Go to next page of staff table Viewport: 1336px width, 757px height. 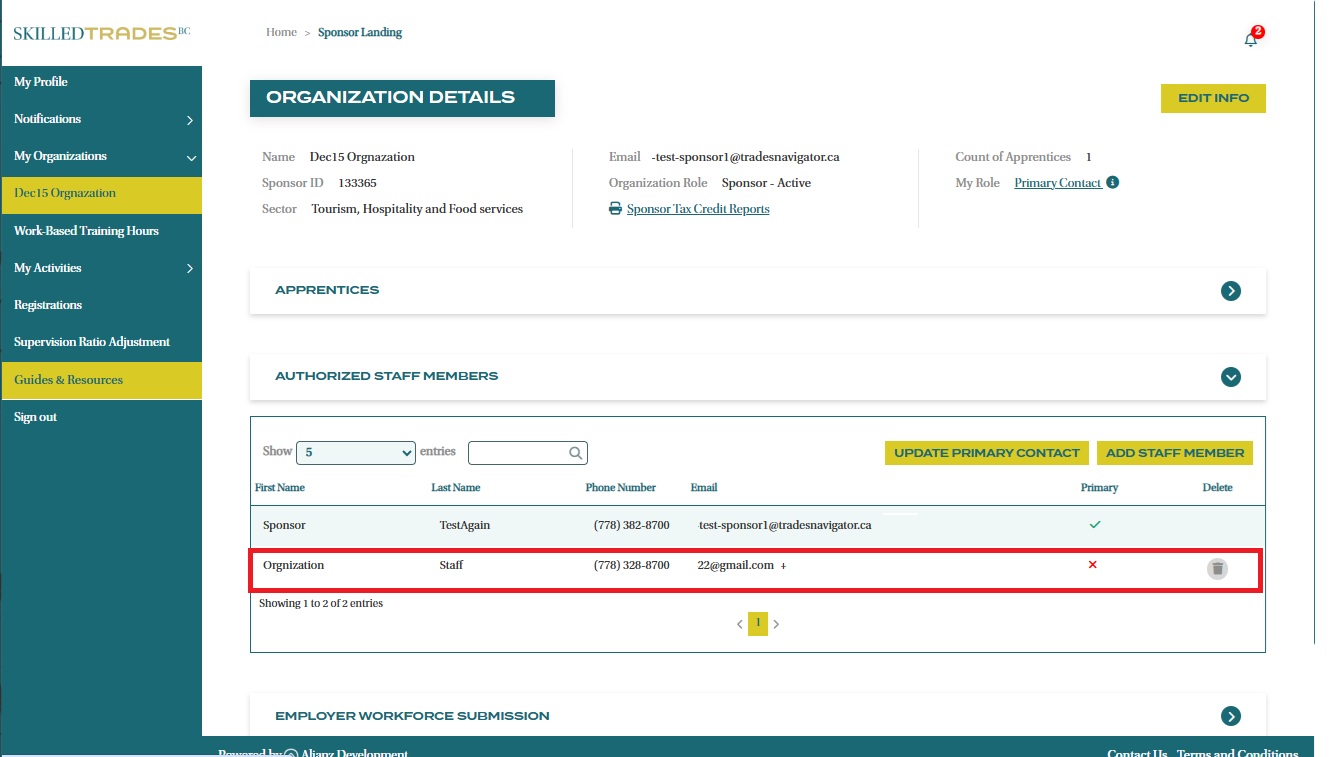click(776, 624)
